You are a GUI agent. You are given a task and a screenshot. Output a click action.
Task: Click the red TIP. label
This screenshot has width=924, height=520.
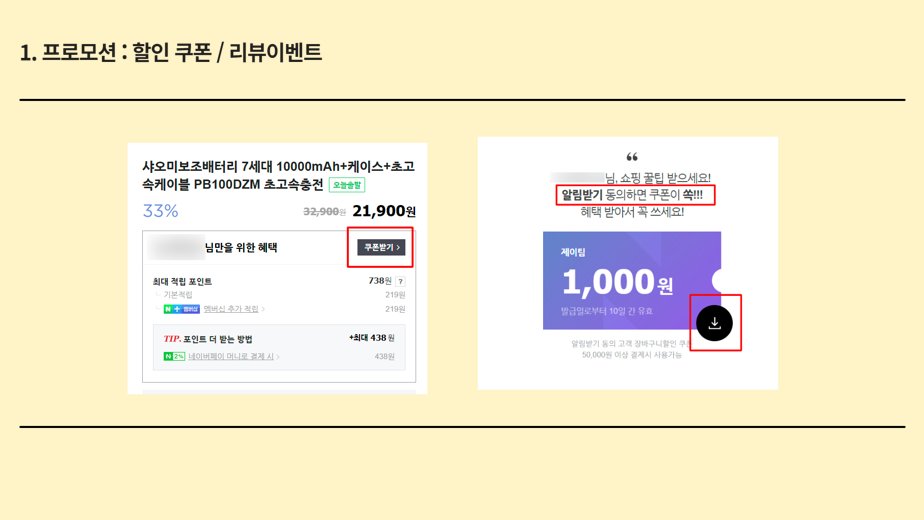pyautogui.click(x=172, y=338)
